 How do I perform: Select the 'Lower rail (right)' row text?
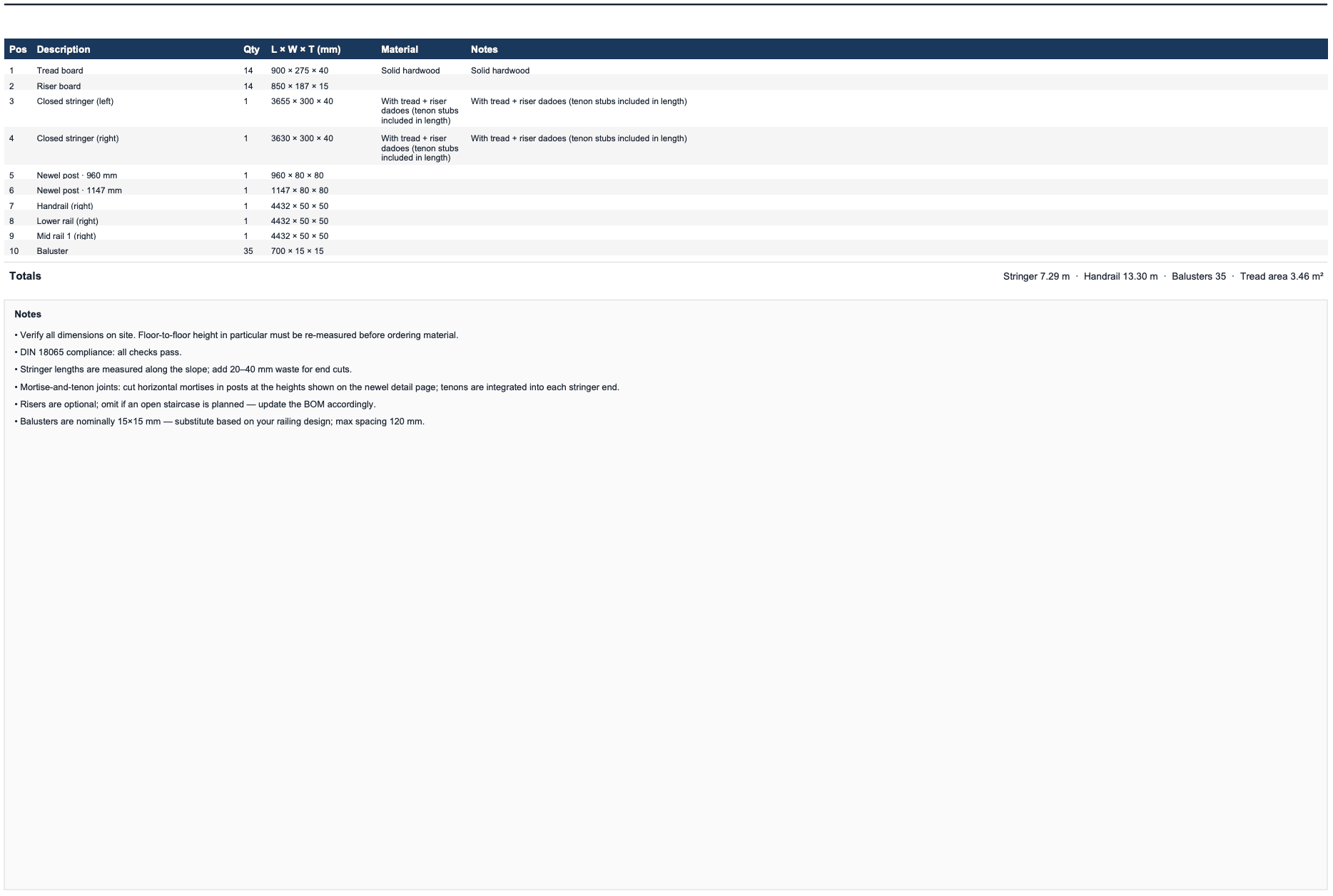(68, 221)
